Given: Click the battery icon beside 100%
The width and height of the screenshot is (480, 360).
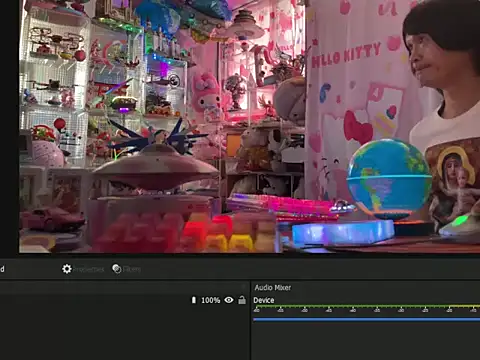Looking at the screenshot, I should tap(194, 300).
